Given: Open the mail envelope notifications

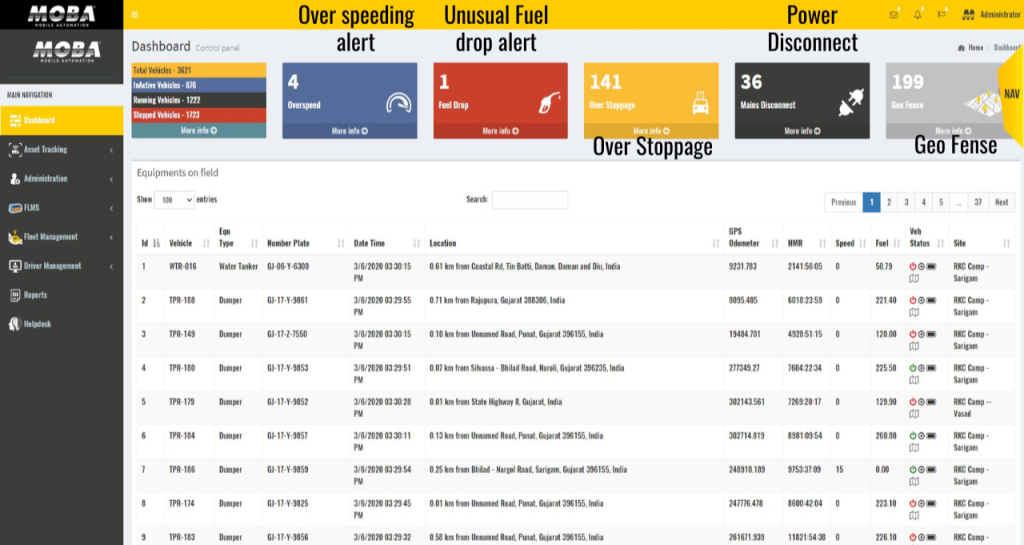Looking at the screenshot, I should coord(893,15).
